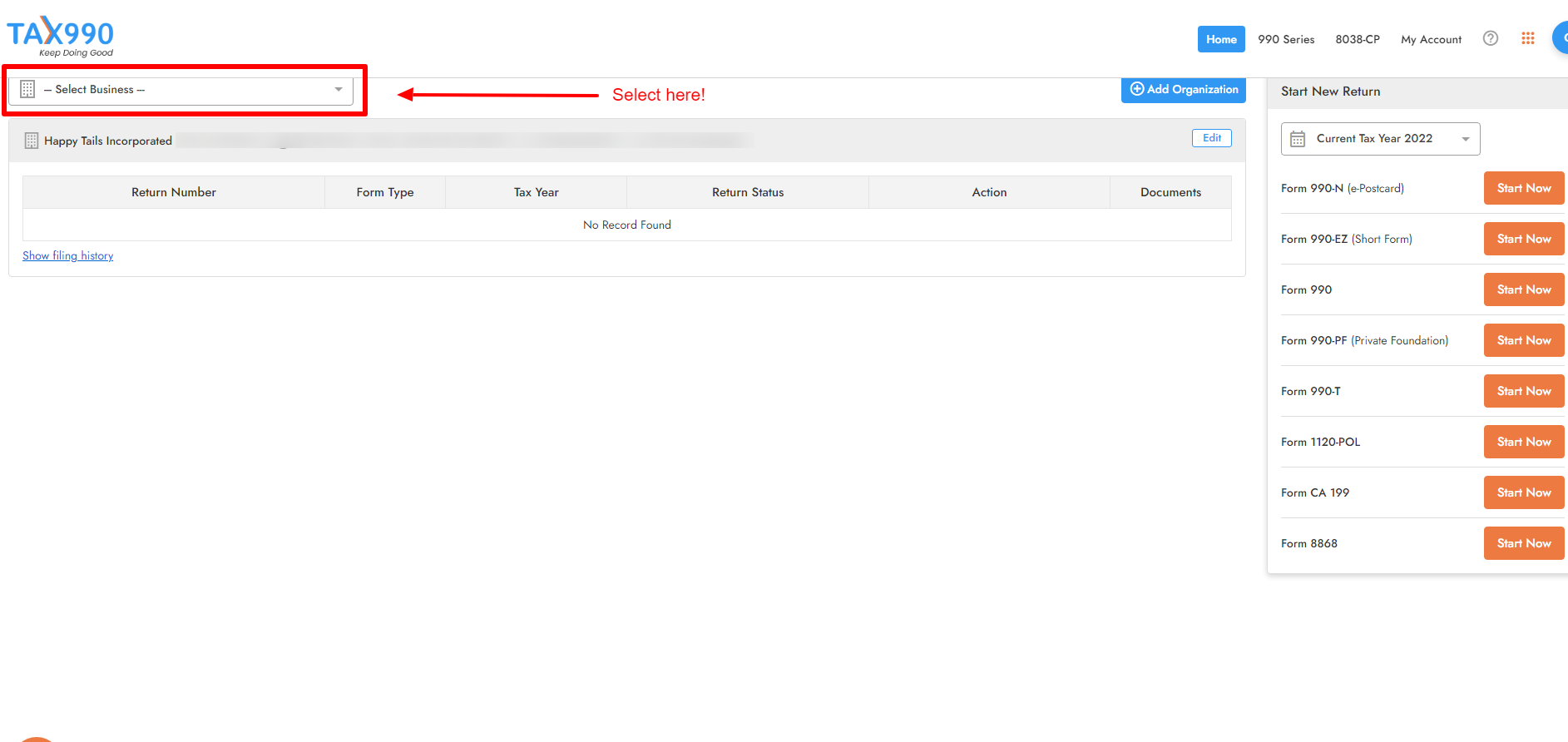Click Form 990-T label

tap(1311, 391)
